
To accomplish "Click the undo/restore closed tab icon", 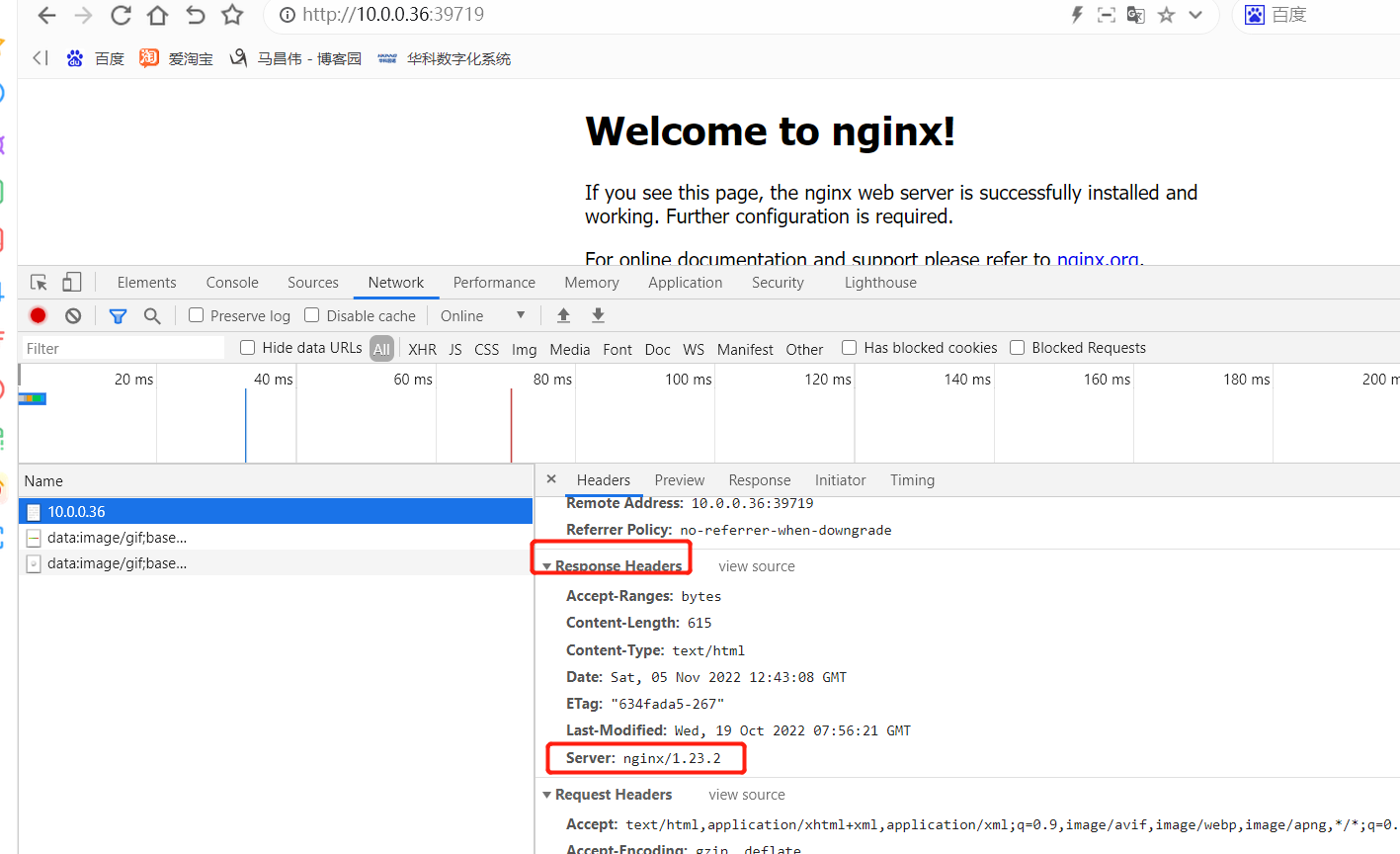I will tap(195, 15).
